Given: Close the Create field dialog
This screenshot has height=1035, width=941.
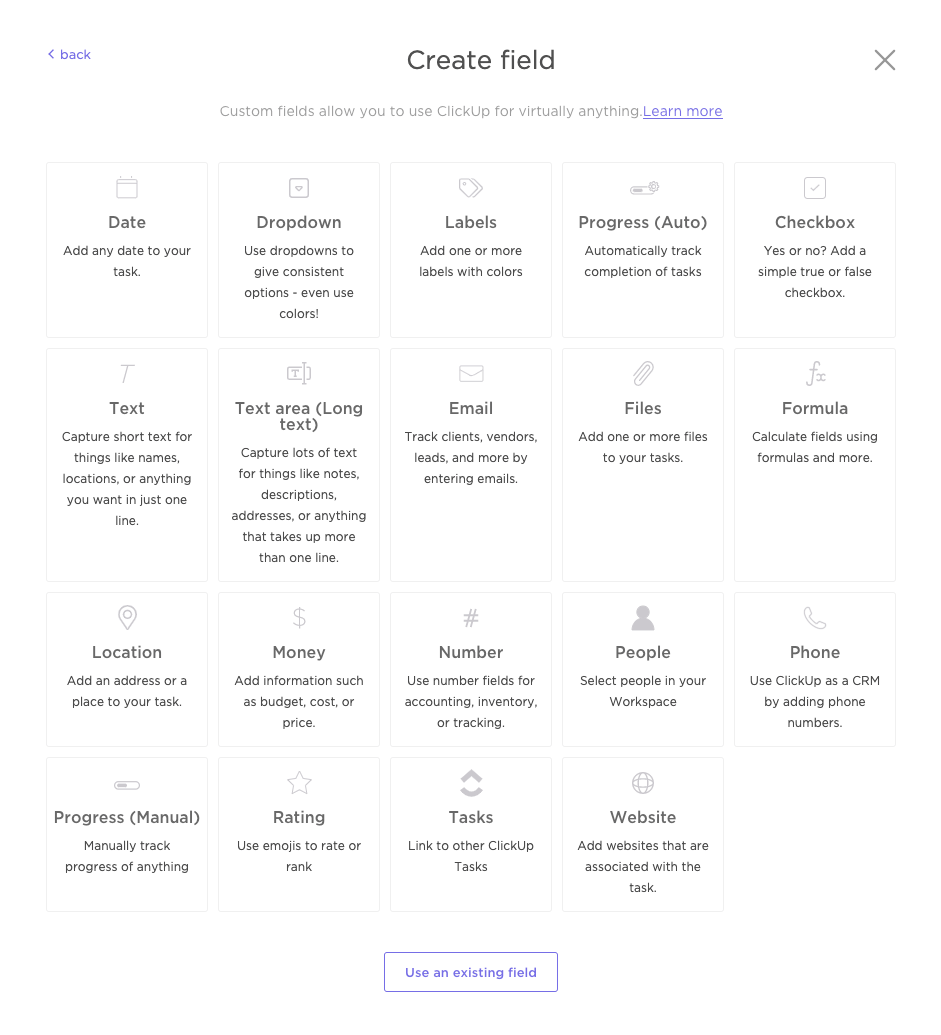Looking at the screenshot, I should coord(884,60).
